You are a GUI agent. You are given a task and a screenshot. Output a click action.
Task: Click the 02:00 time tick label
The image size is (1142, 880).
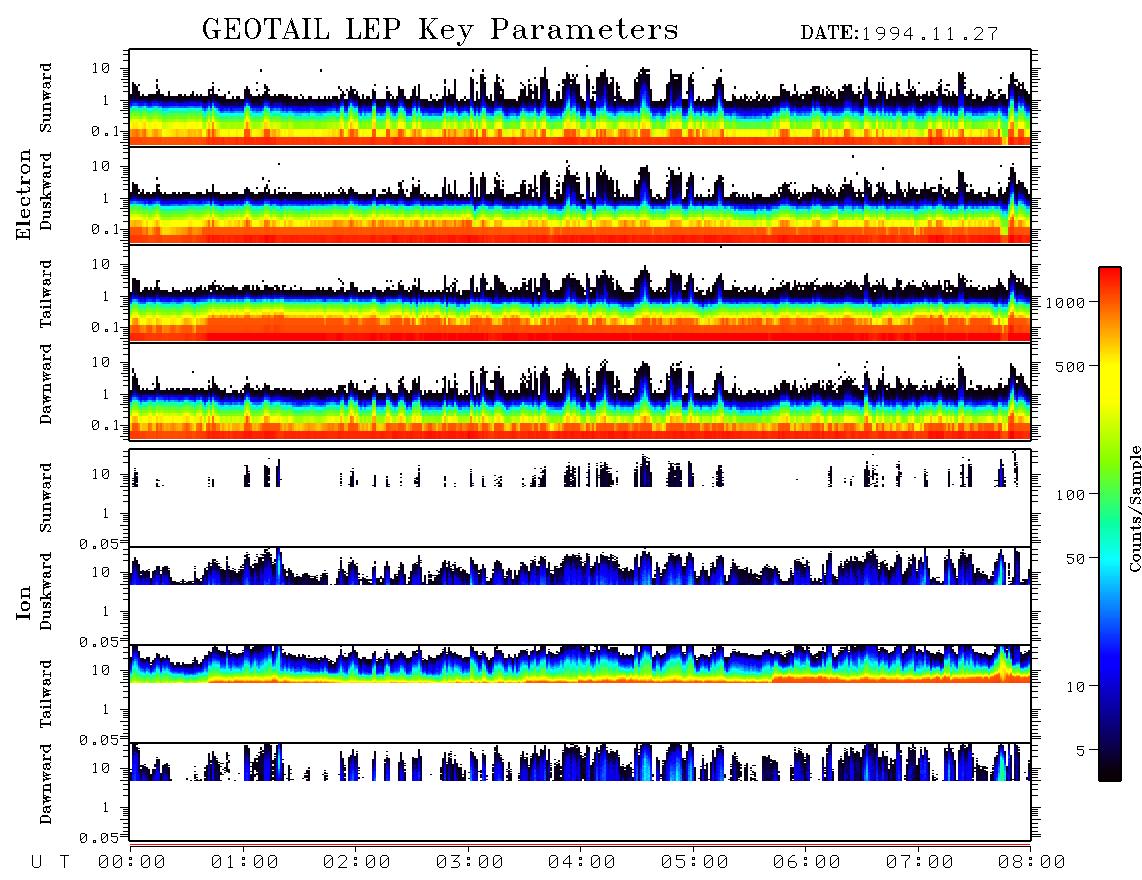point(357,862)
